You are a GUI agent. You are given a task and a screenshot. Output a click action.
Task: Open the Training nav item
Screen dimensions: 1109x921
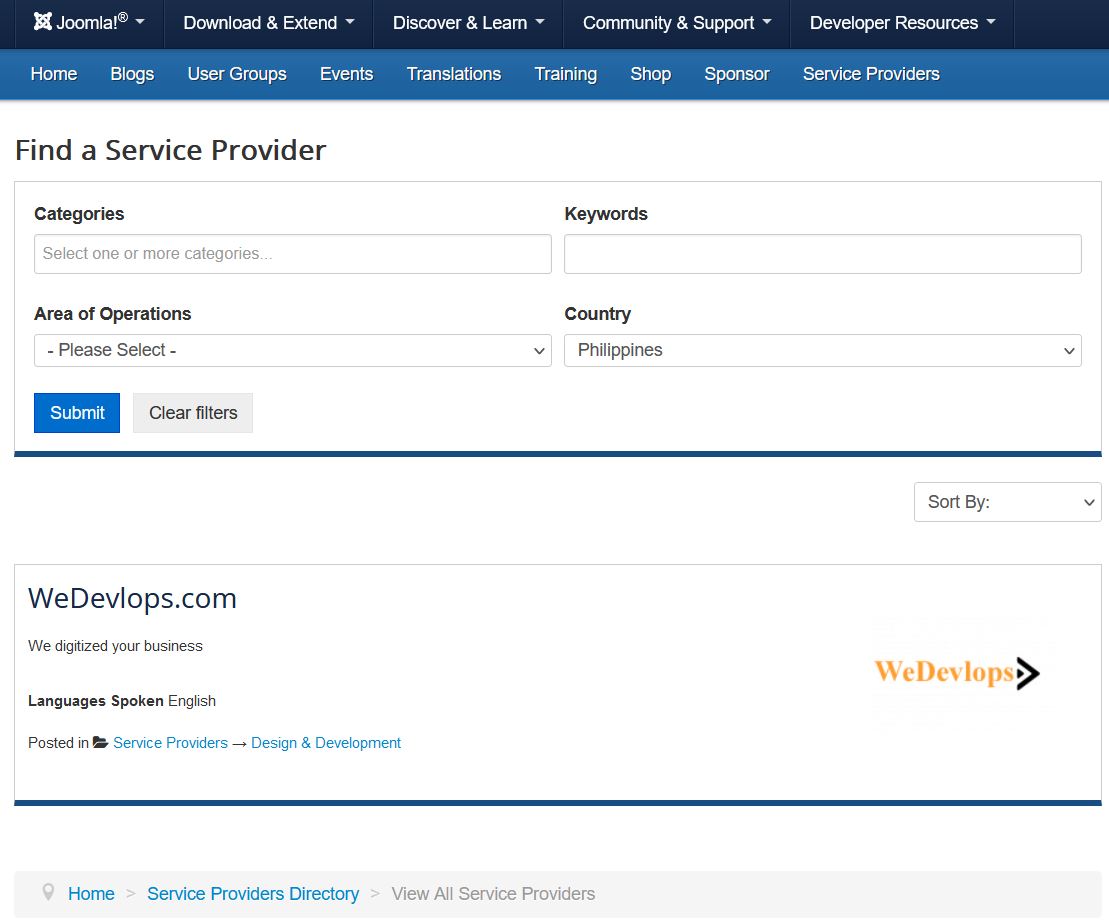566,74
